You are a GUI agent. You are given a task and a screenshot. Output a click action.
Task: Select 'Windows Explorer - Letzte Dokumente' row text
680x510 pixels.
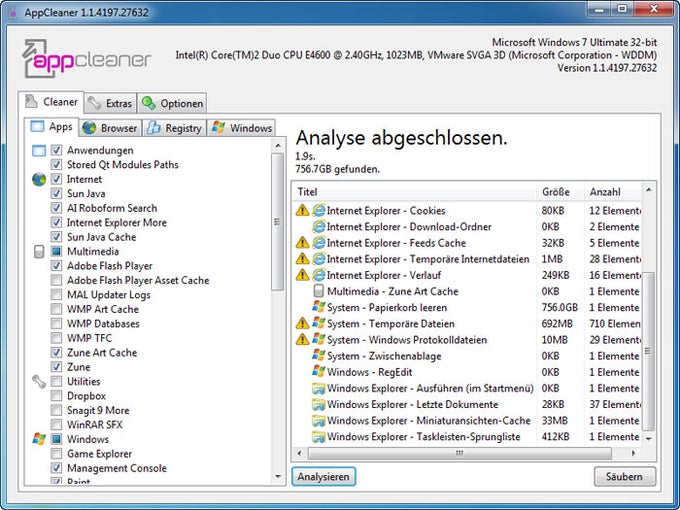pos(412,405)
